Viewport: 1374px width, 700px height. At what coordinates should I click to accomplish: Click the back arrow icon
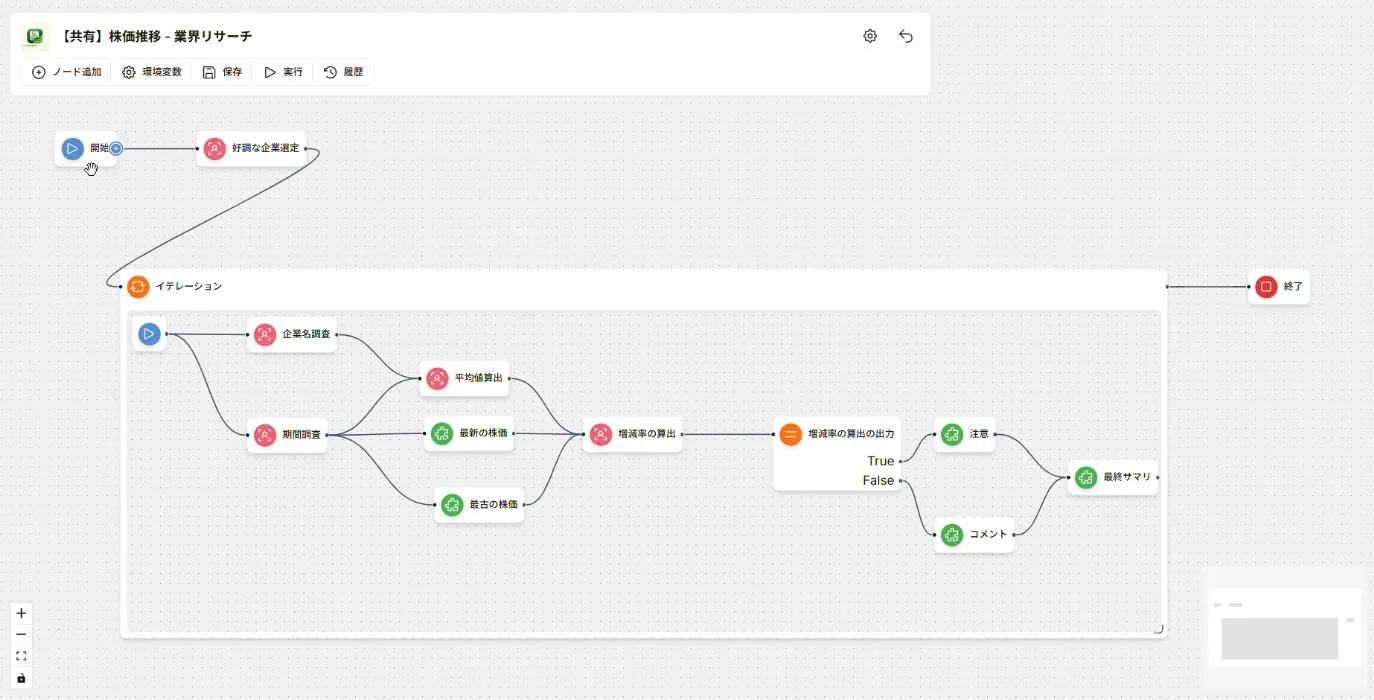[906, 36]
